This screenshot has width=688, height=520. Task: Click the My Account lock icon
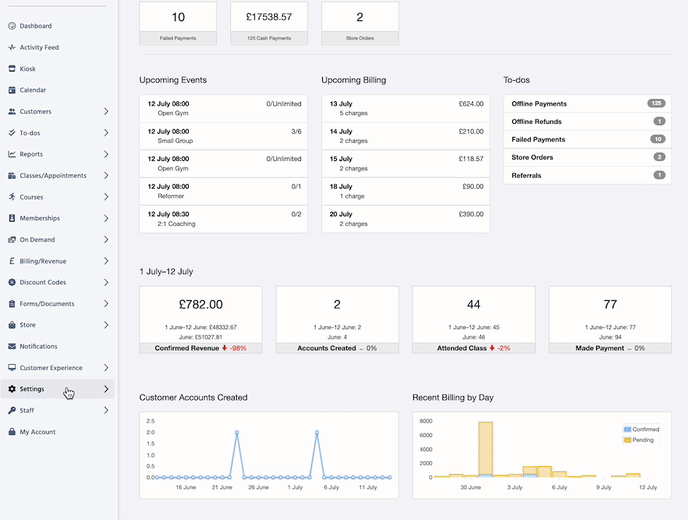pyautogui.click(x=12, y=432)
